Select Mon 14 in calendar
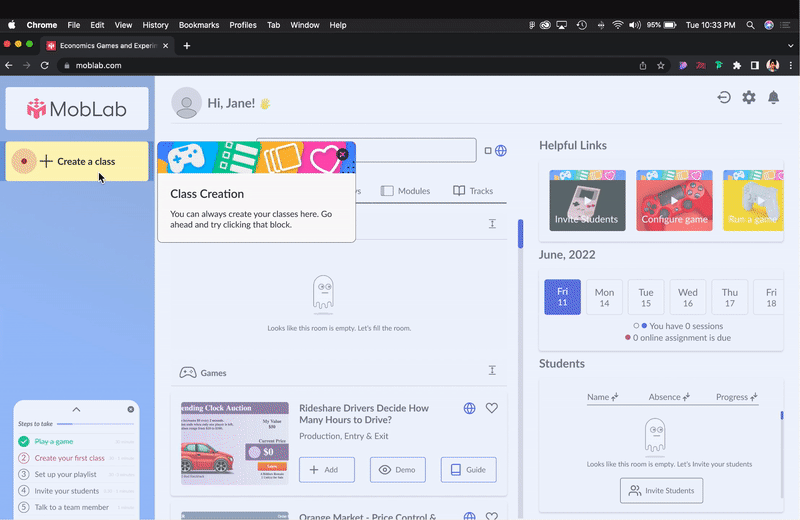800x520 pixels. coord(604,297)
